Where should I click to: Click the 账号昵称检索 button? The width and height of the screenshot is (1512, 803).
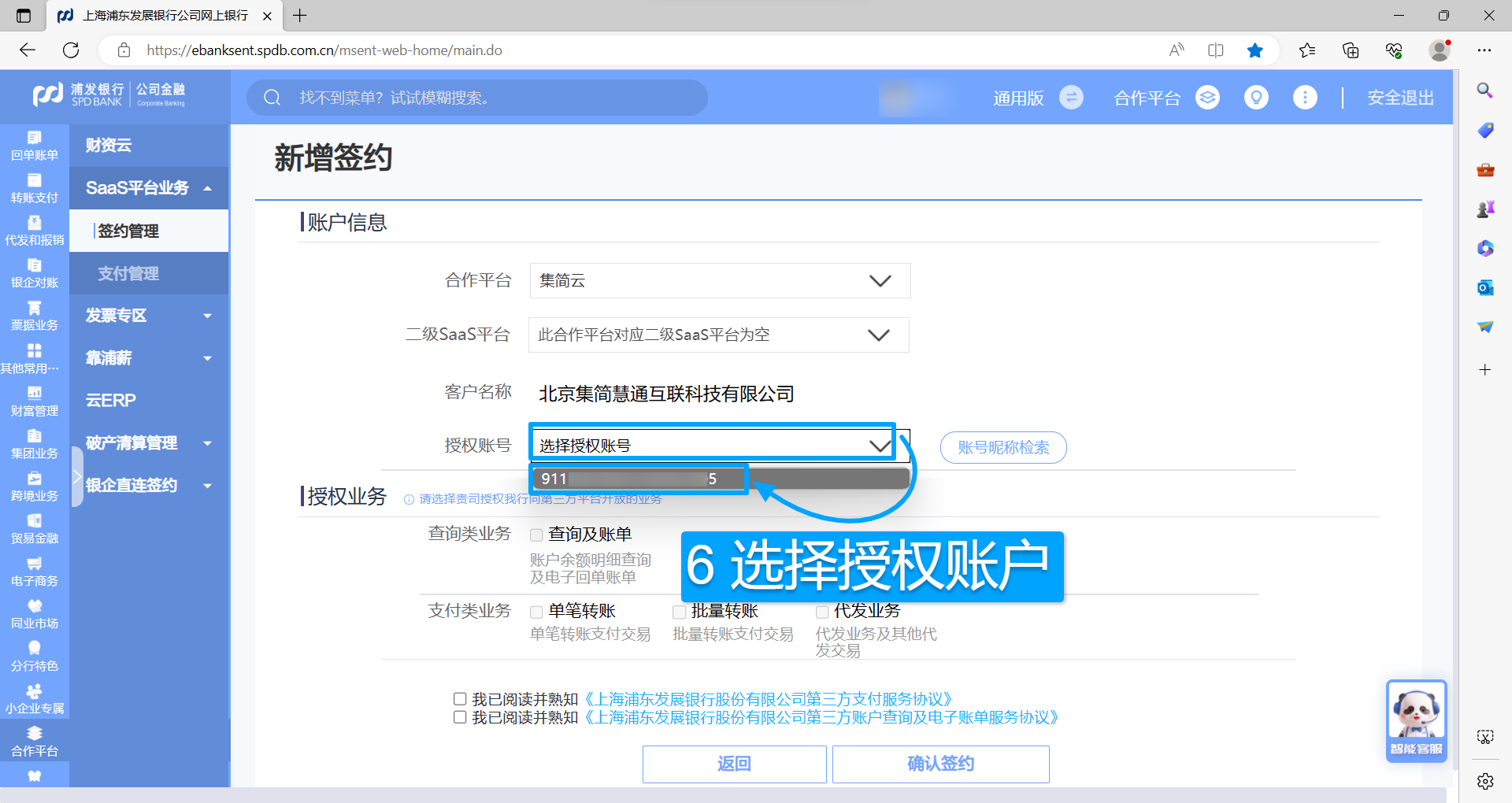(x=1003, y=447)
